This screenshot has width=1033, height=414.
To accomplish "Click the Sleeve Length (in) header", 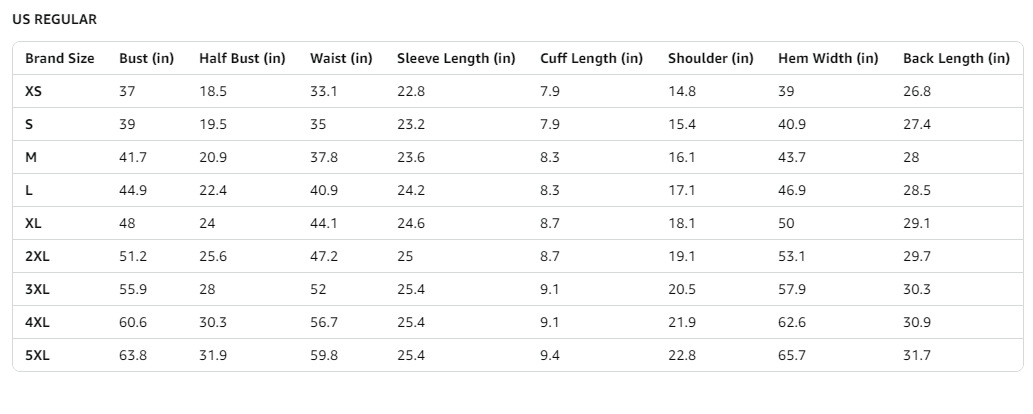I will 456,58.
